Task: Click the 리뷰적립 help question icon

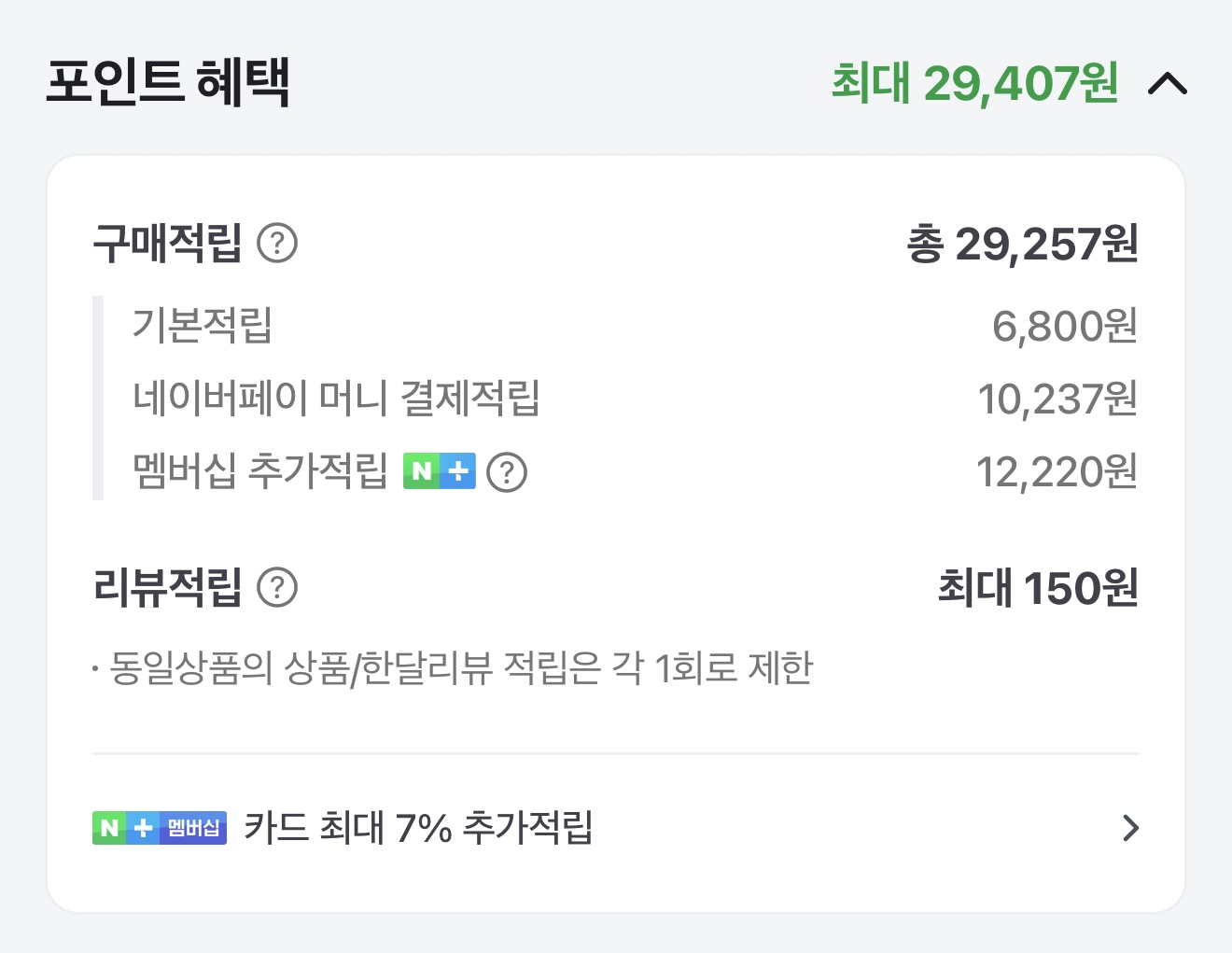Action: (x=277, y=588)
